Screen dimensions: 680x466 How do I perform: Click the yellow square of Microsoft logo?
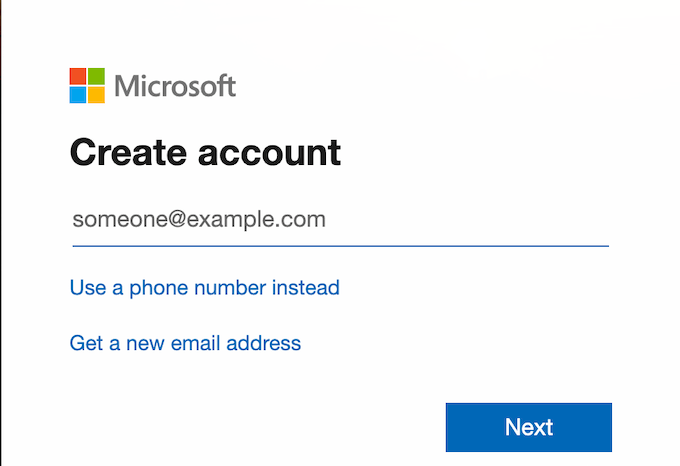96,95
